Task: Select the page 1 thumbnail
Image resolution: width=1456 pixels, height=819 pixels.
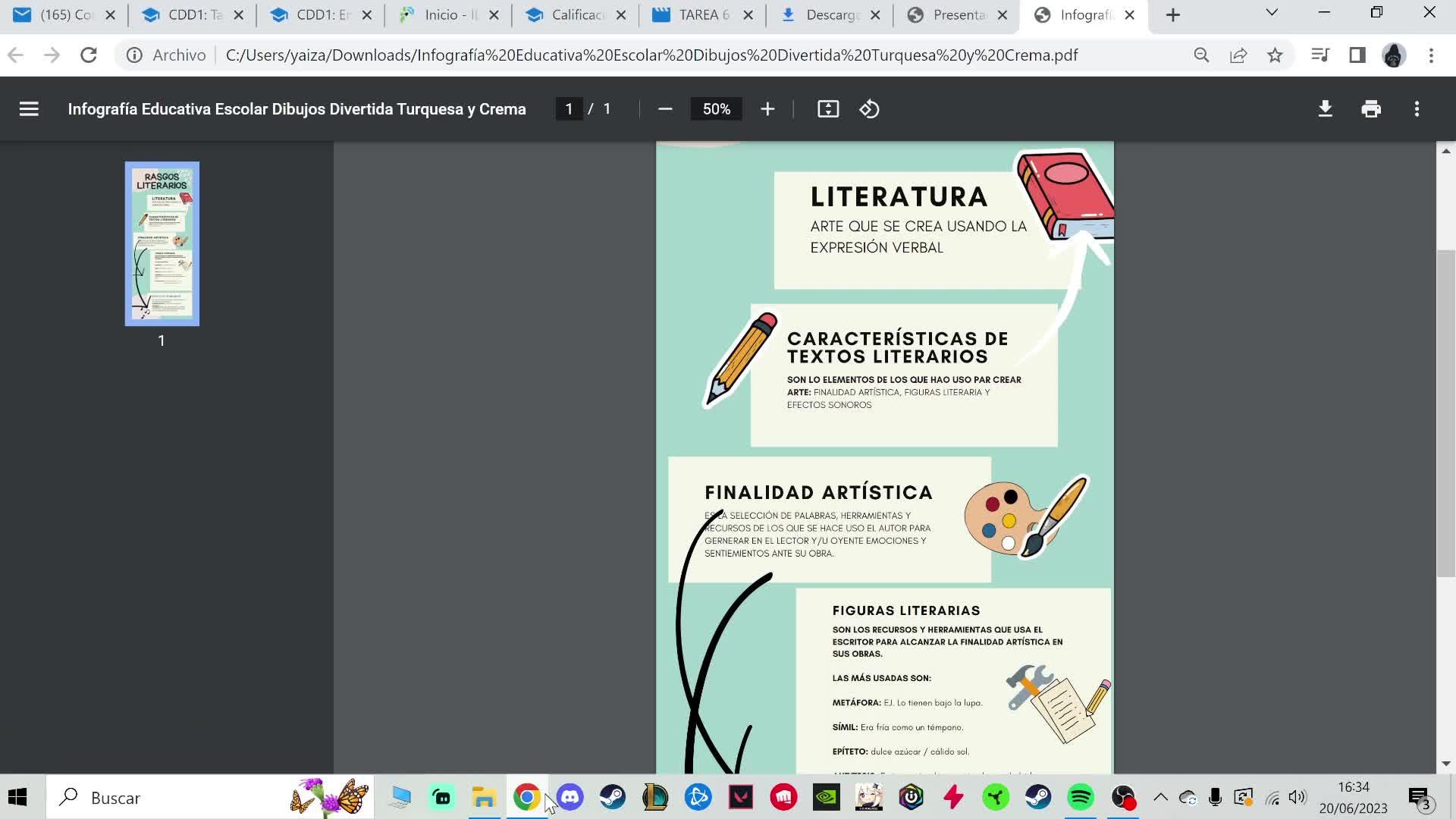Action: 162,243
